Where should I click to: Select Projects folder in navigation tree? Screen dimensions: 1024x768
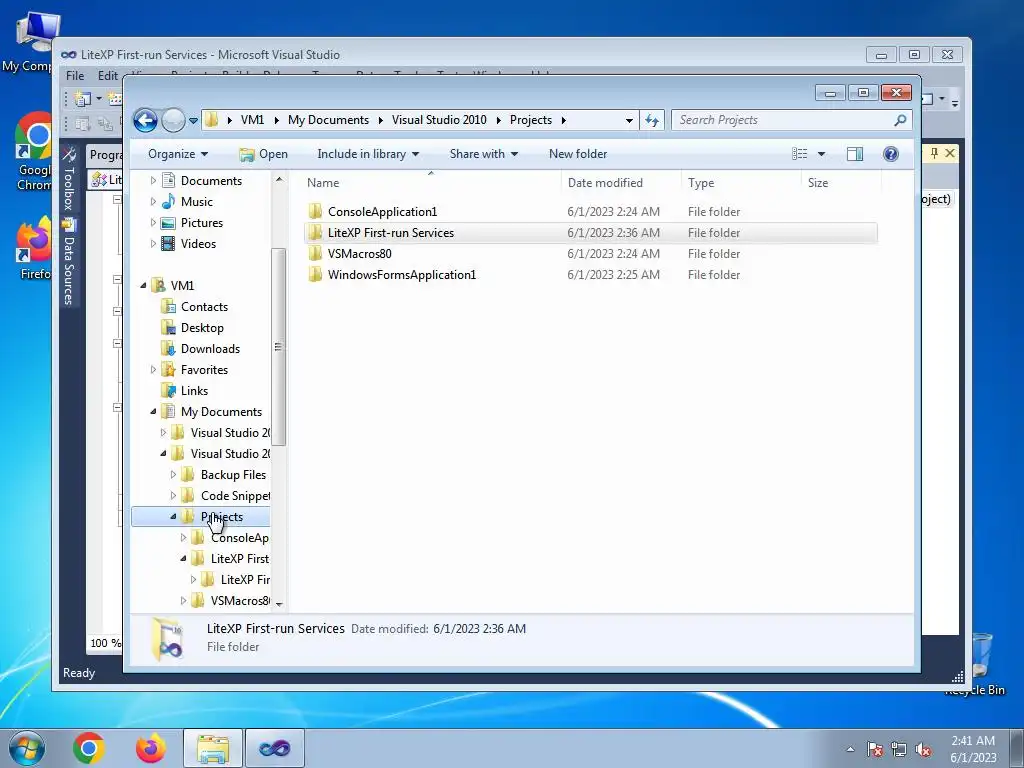pyautogui.click(x=221, y=517)
